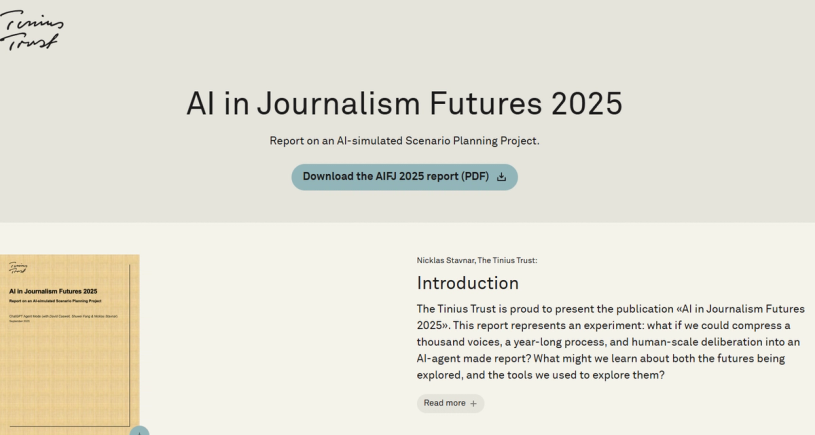Click the Tinius Trust logo
Screen dimensions: 815x435
pyautogui.click(x=30, y=30)
